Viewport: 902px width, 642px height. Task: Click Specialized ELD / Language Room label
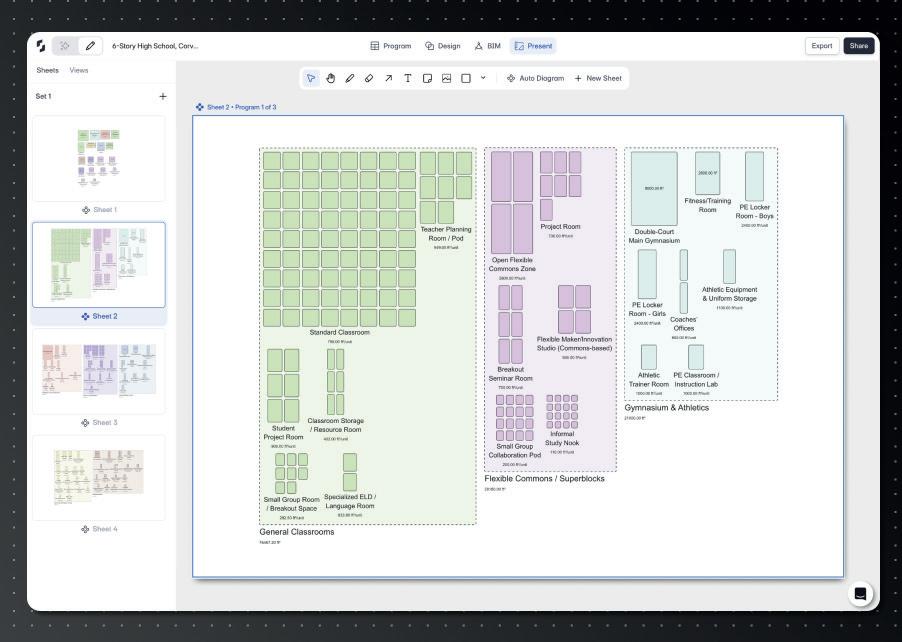click(350, 502)
